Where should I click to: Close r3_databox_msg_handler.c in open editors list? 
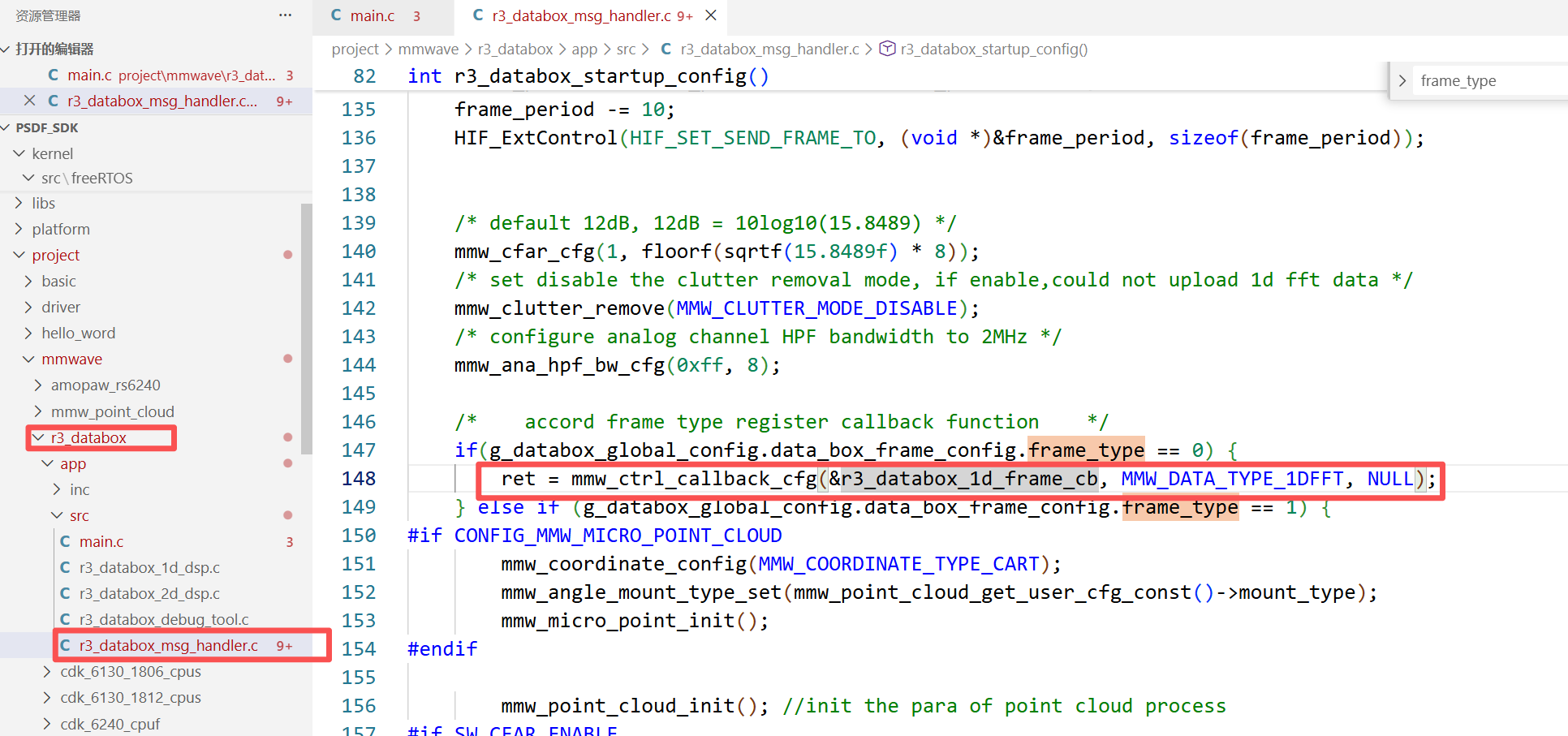(x=29, y=101)
